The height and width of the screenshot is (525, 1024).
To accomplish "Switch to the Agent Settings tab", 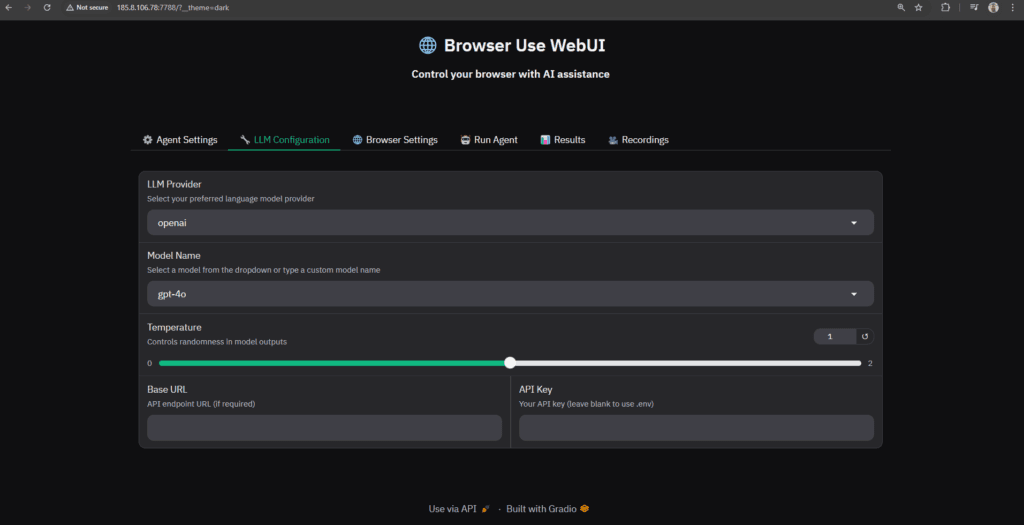I will coord(180,140).
